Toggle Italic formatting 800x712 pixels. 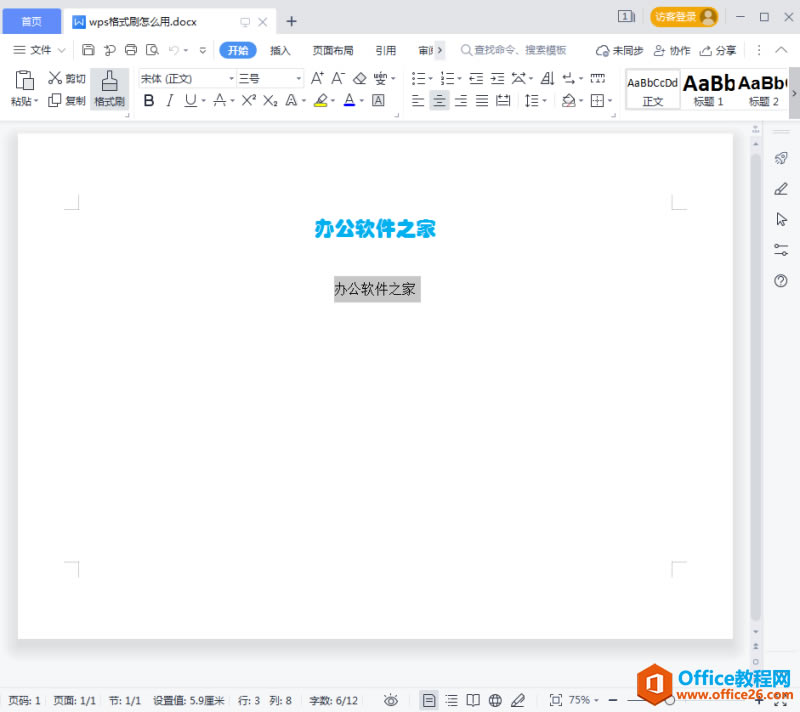pyautogui.click(x=169, y=100)
